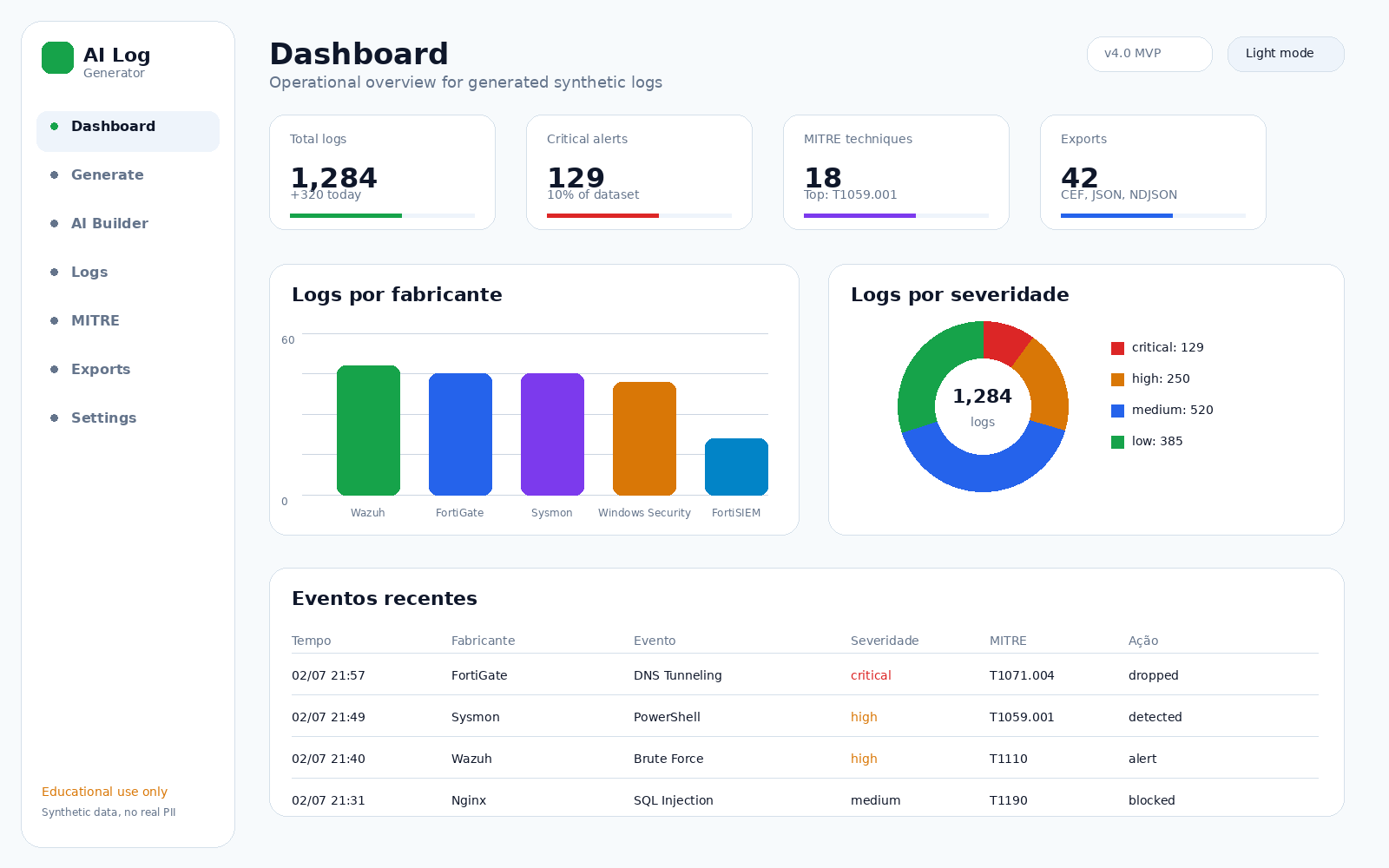Click the FortiSIEM bar in chart

coord(736,467)
